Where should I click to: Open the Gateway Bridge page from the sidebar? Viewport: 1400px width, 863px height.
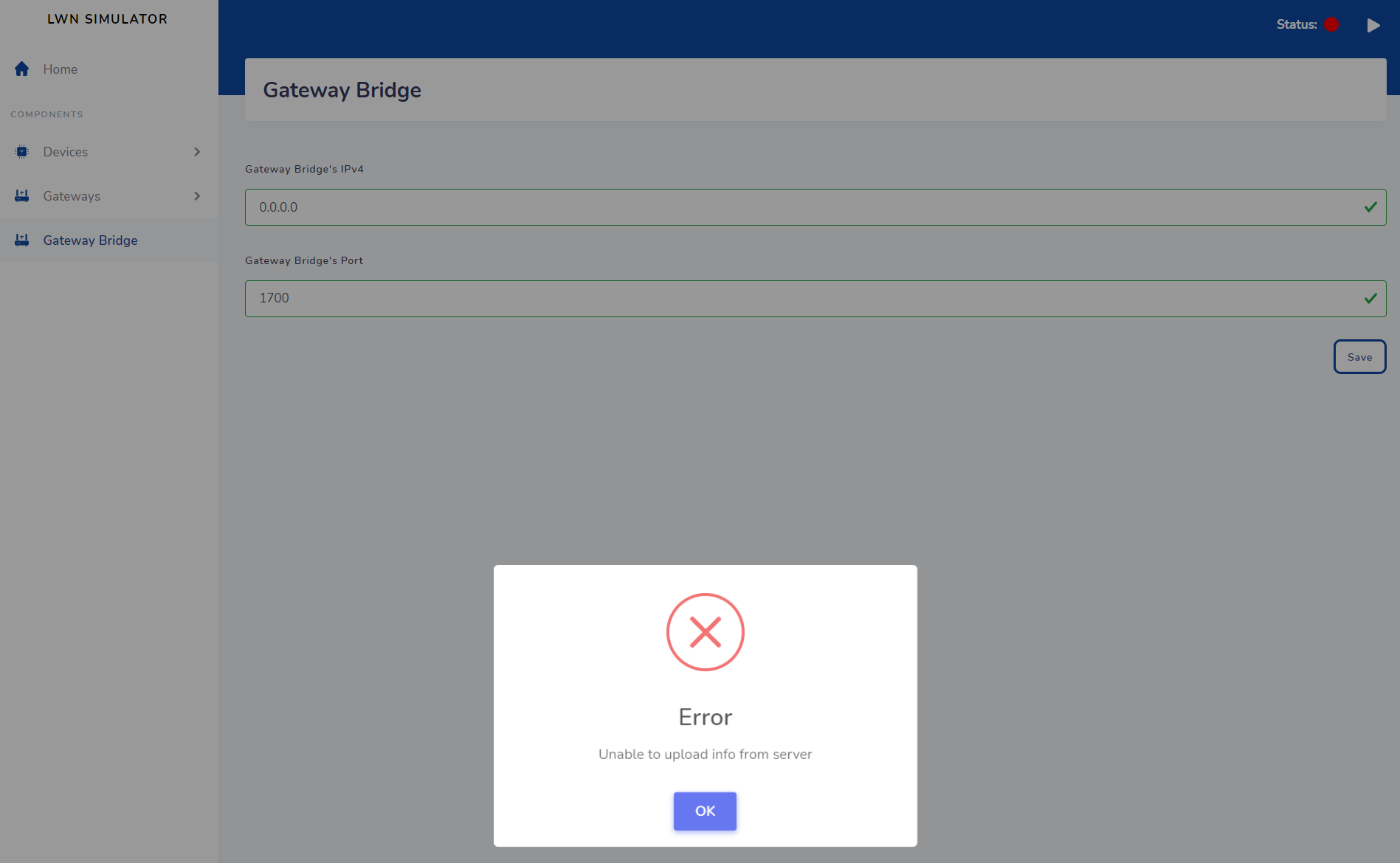[90, 240]
